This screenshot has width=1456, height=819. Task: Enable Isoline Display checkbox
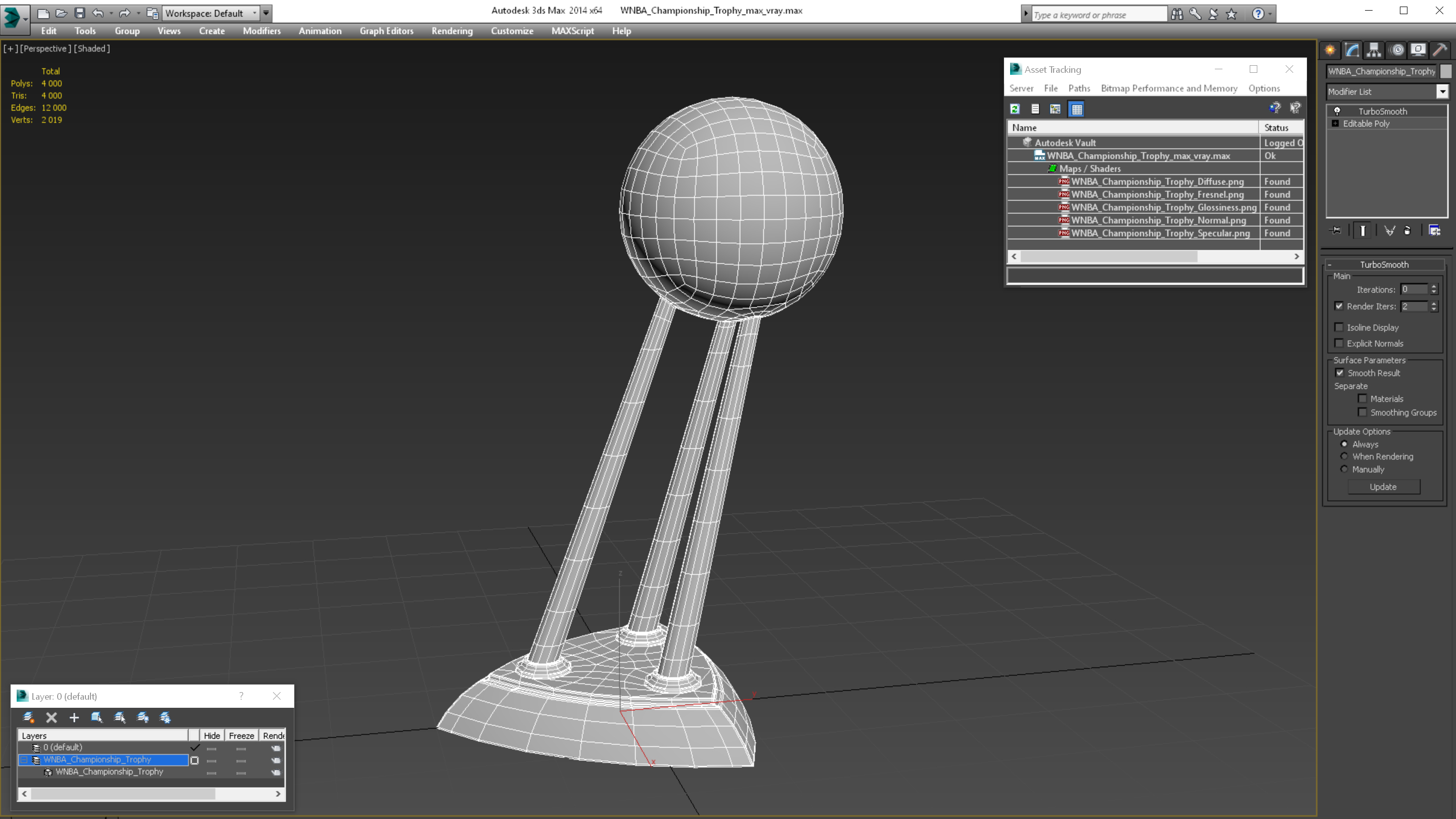coord(1339,327)
